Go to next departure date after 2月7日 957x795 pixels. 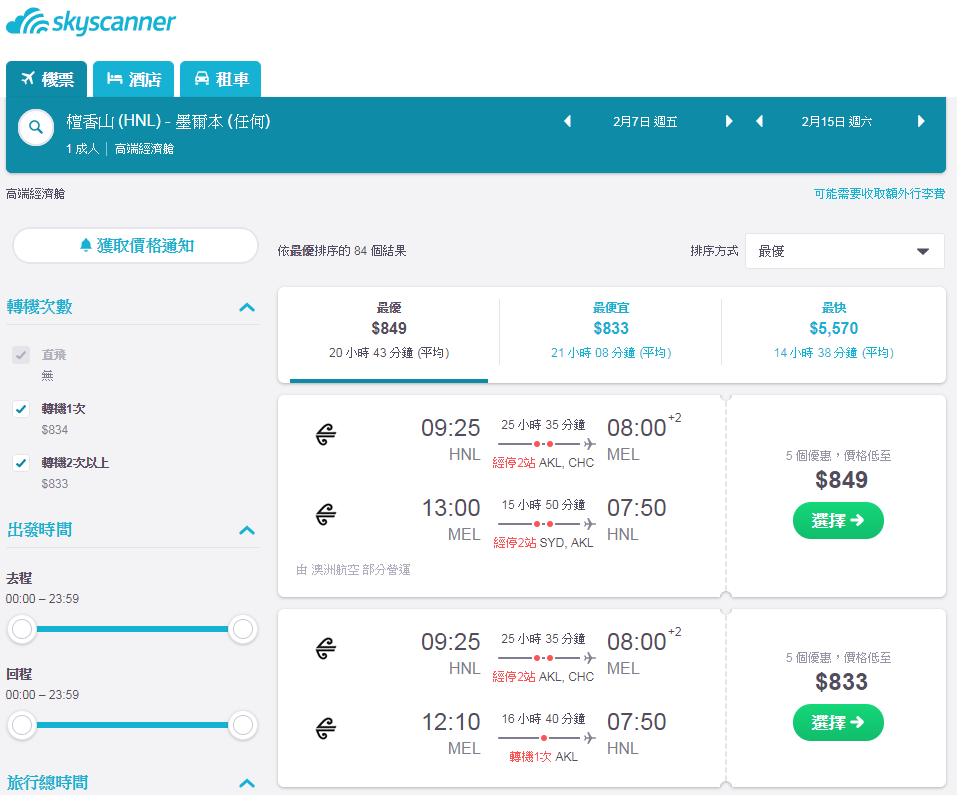coord(729,121)
